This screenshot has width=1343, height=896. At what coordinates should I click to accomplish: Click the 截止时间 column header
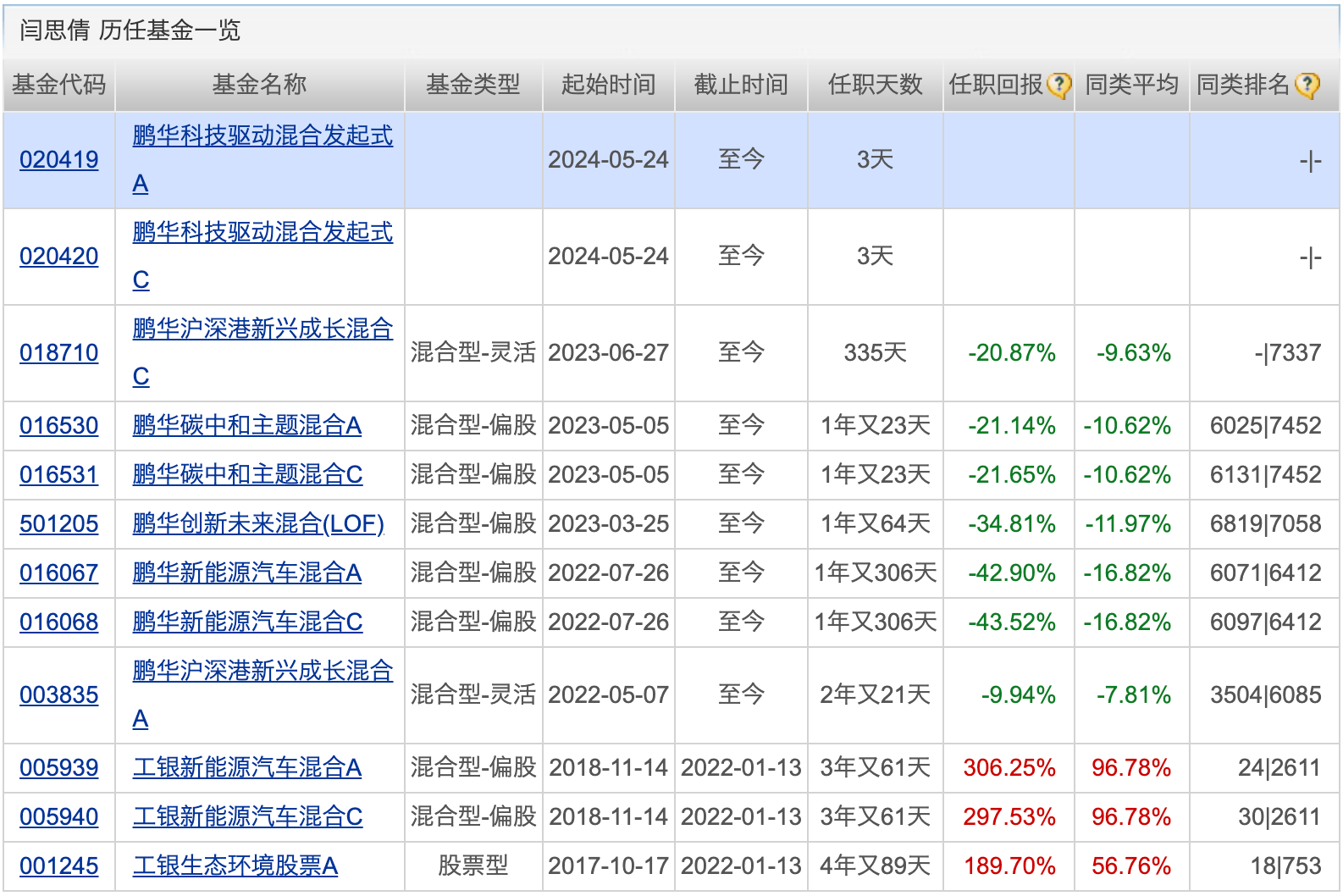pyautogui.click(x=741, y=85)
